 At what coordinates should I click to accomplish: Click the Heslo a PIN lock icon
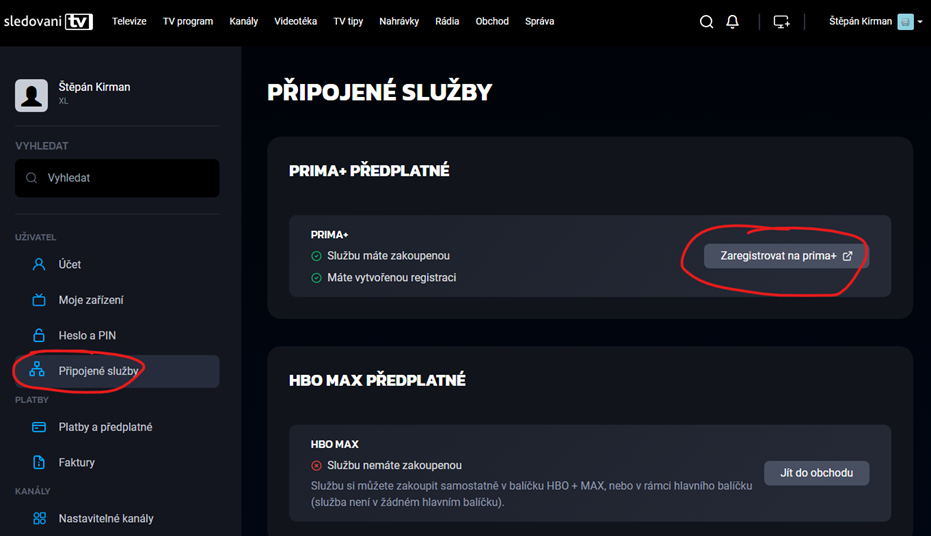(39, 336)
